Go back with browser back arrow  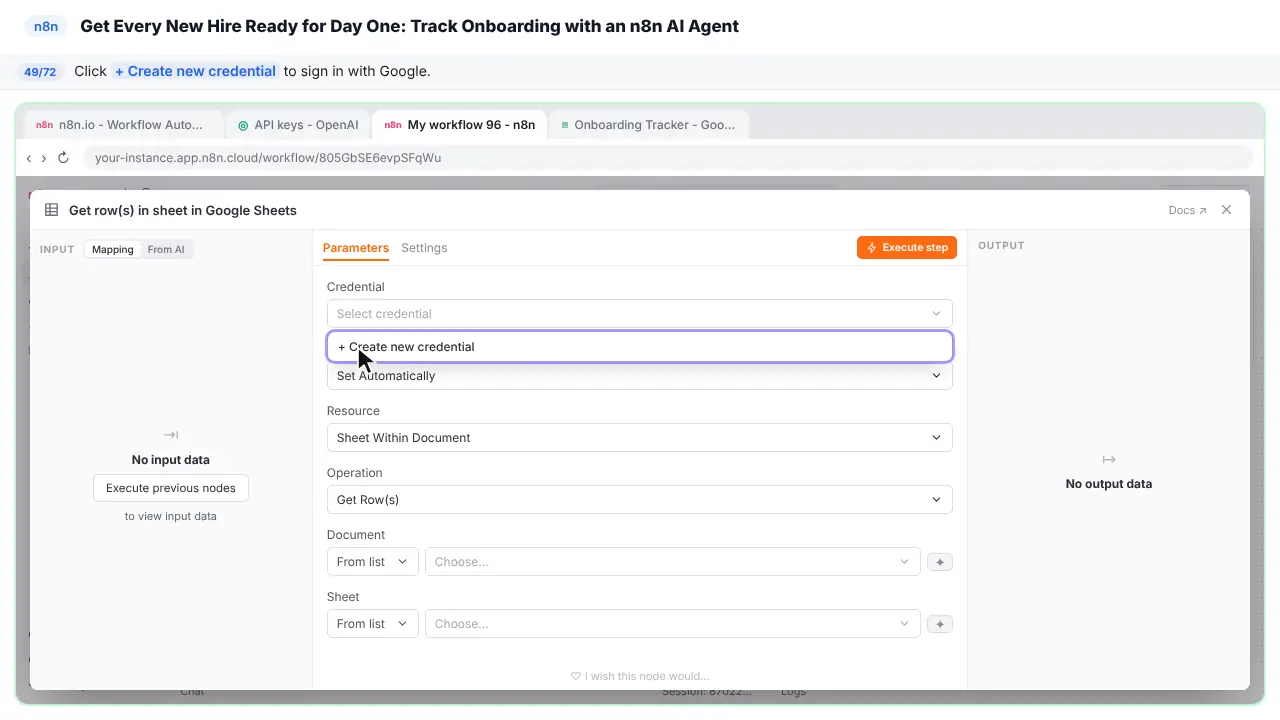(x=29, y=158)
